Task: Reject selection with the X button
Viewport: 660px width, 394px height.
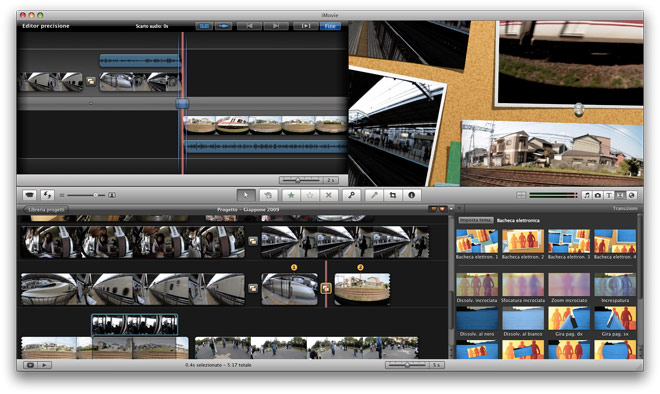Action: (x=329, y=195)
